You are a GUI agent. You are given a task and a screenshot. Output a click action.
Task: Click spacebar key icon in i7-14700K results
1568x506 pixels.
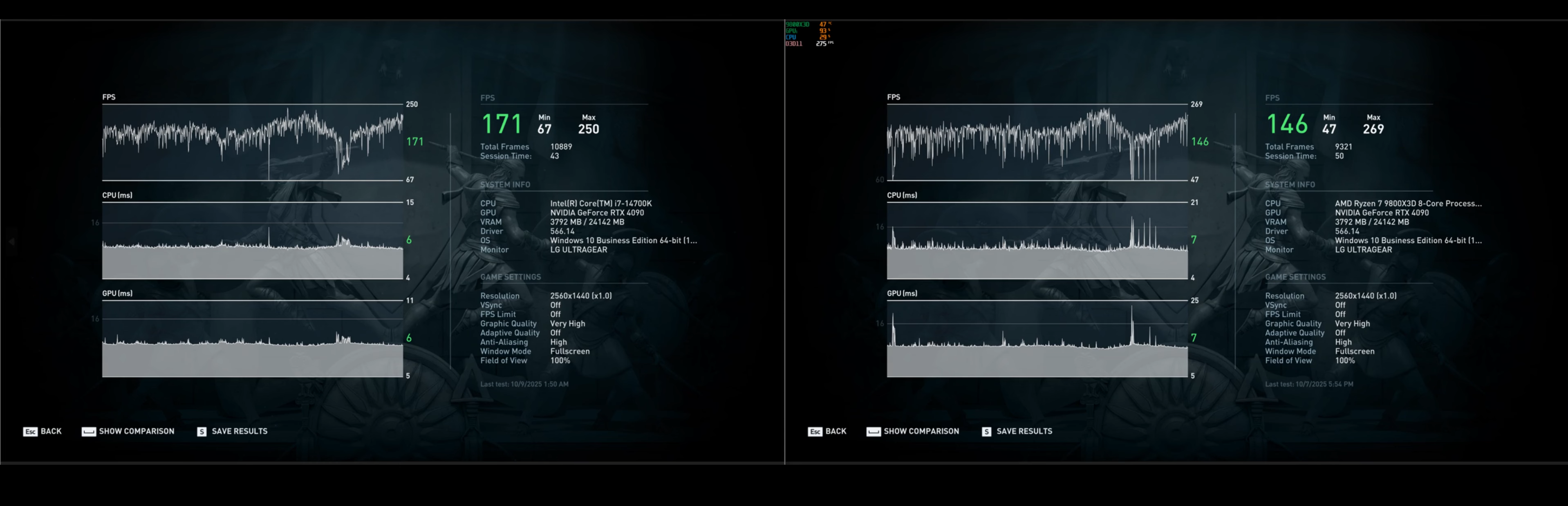coord(89,432)
